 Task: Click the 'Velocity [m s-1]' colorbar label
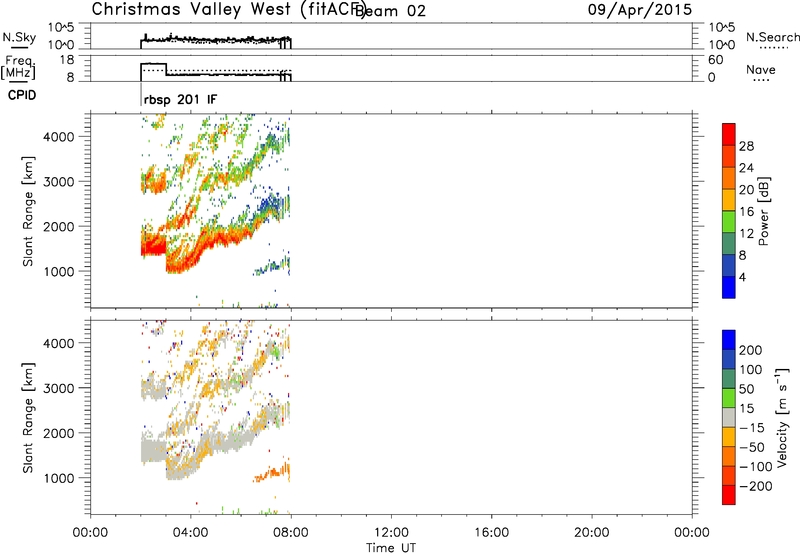tap(782, 418)
